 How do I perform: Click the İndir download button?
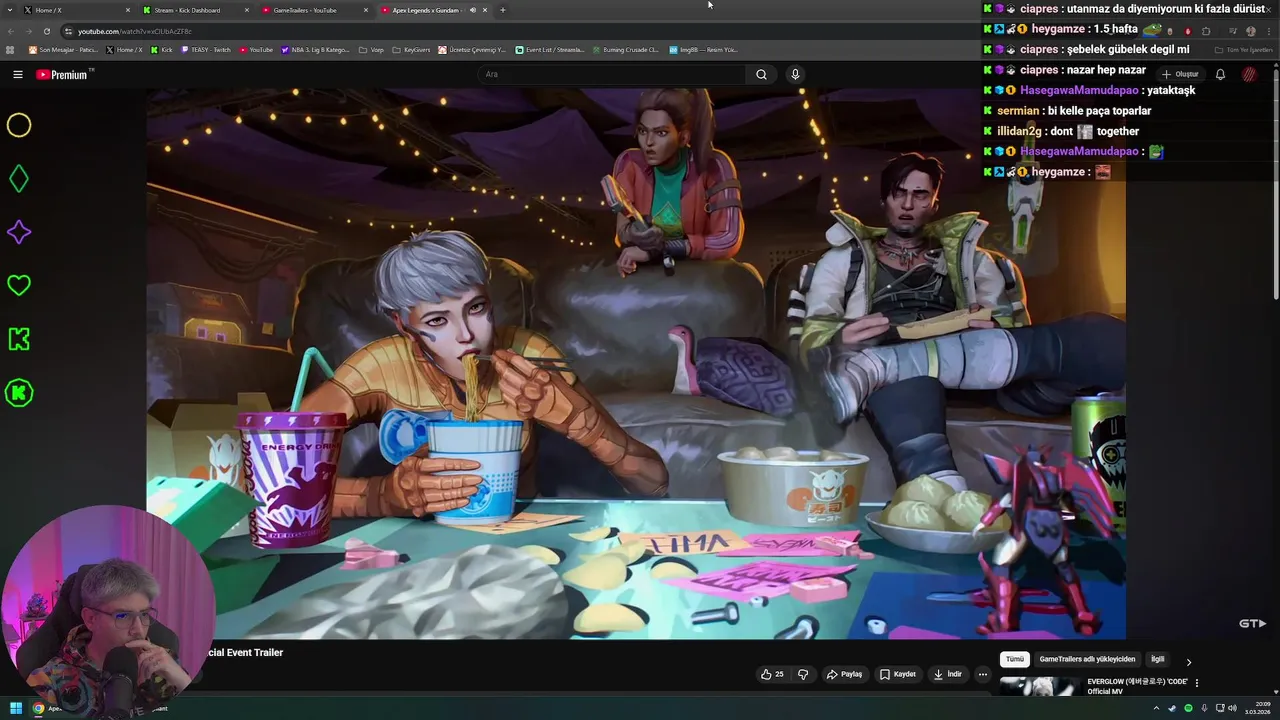(947, 674)
